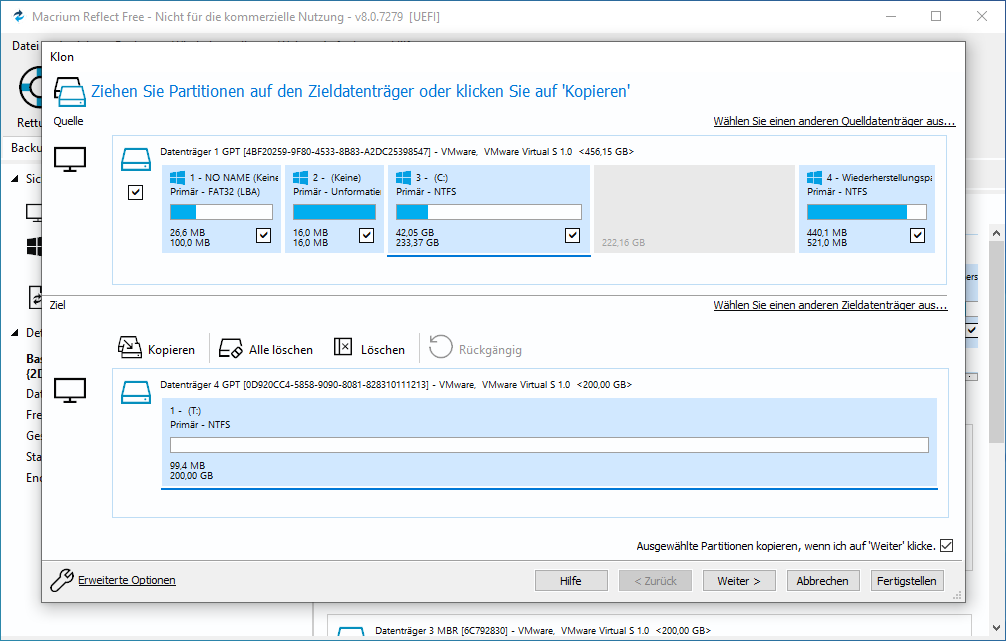Click the main window scrollbar down arrow
This screenshot has height=641, width=1006.
(996, 628)
